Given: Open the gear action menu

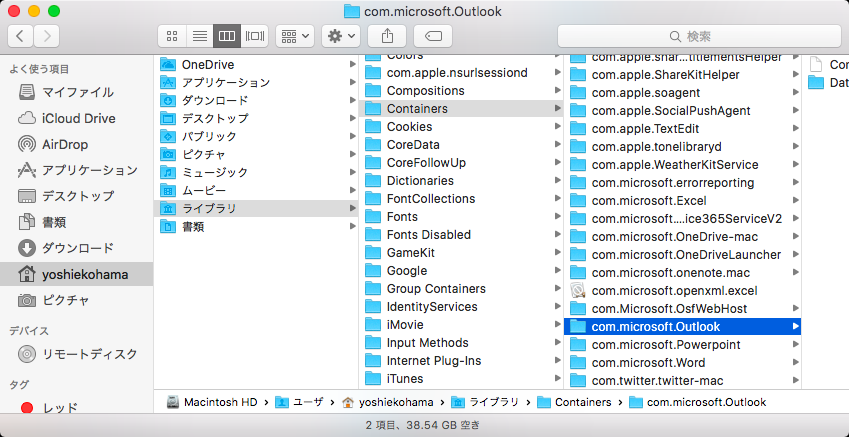Looking at the screenshot, I should pyautogui.click(x=341, y=36).
